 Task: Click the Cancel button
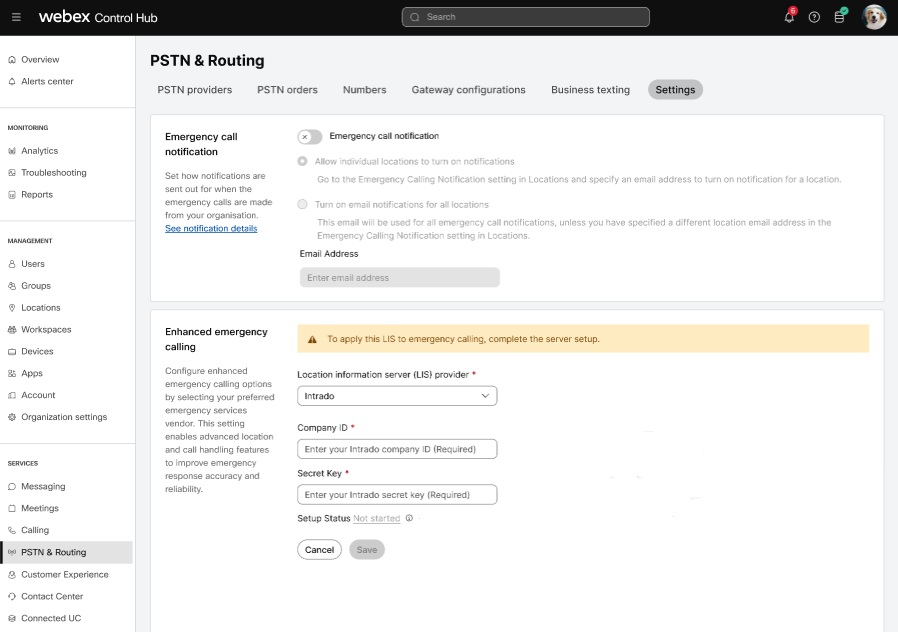coord(320,550)
